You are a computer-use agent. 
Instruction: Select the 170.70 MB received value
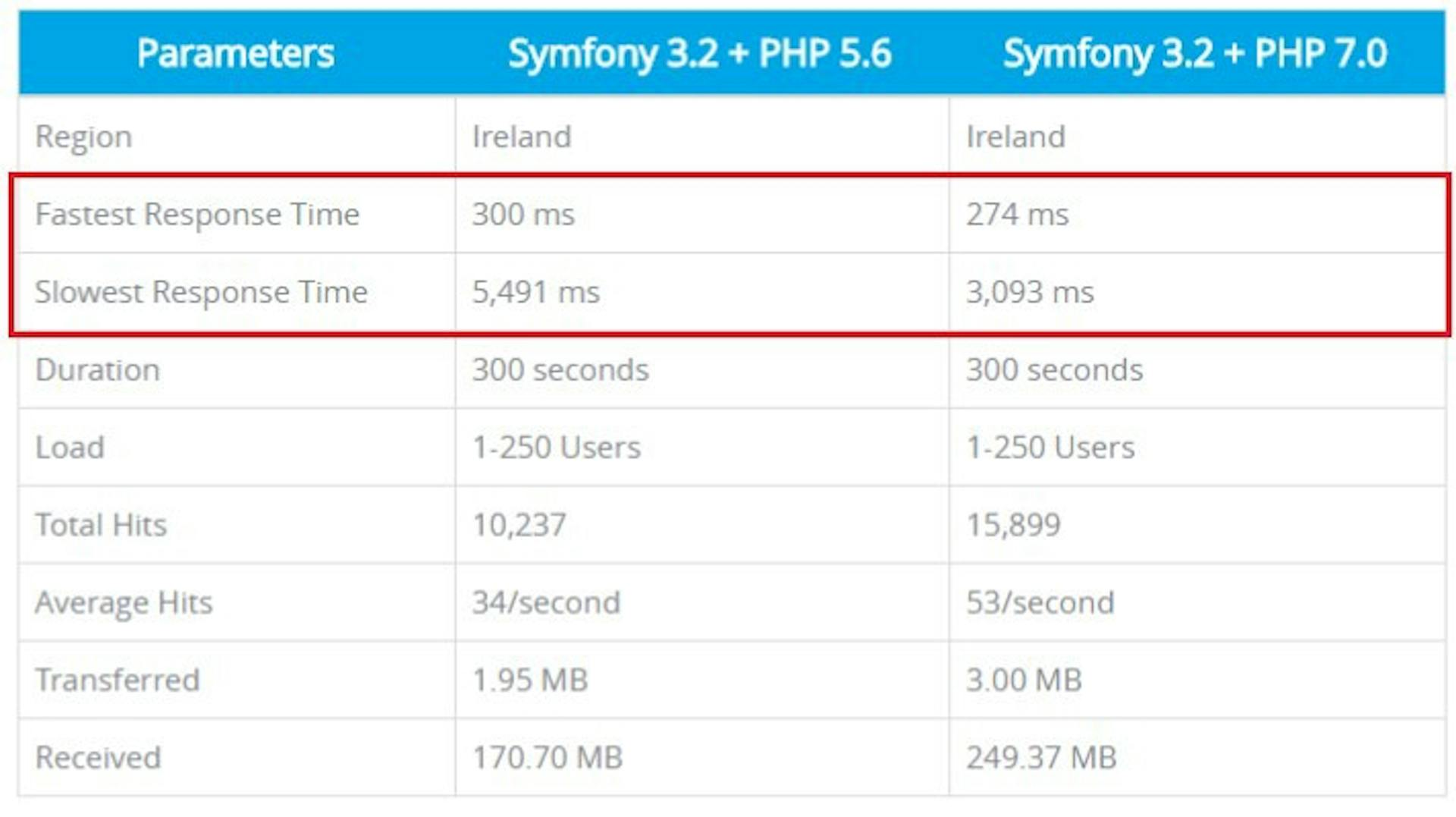pos(548,758)
